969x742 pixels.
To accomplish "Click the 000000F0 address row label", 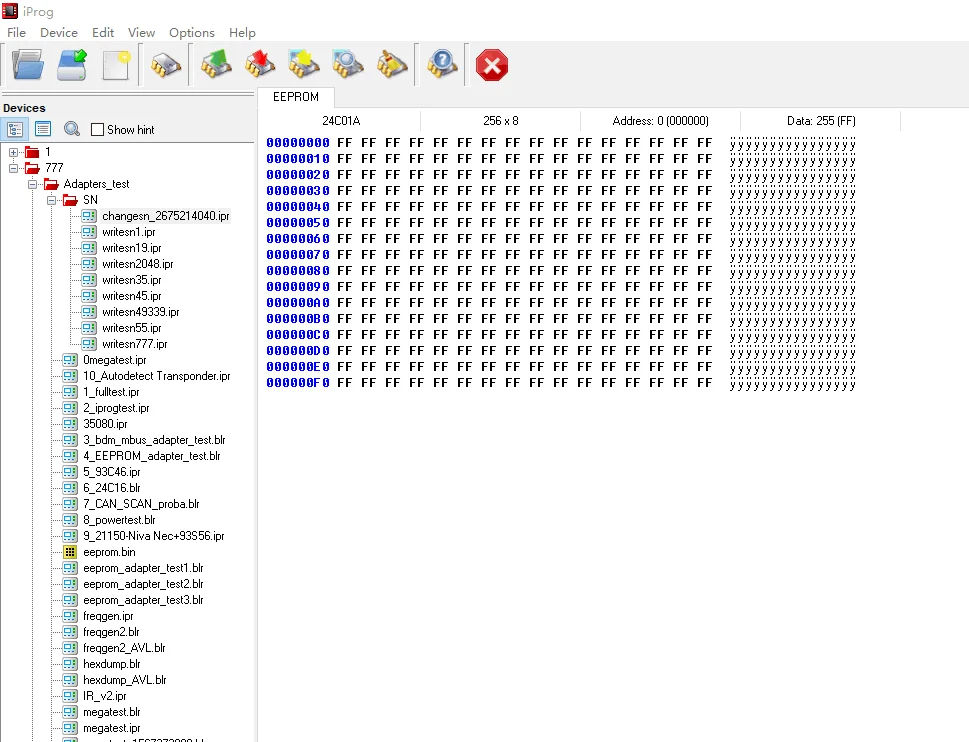I will (x=298, y=383).
